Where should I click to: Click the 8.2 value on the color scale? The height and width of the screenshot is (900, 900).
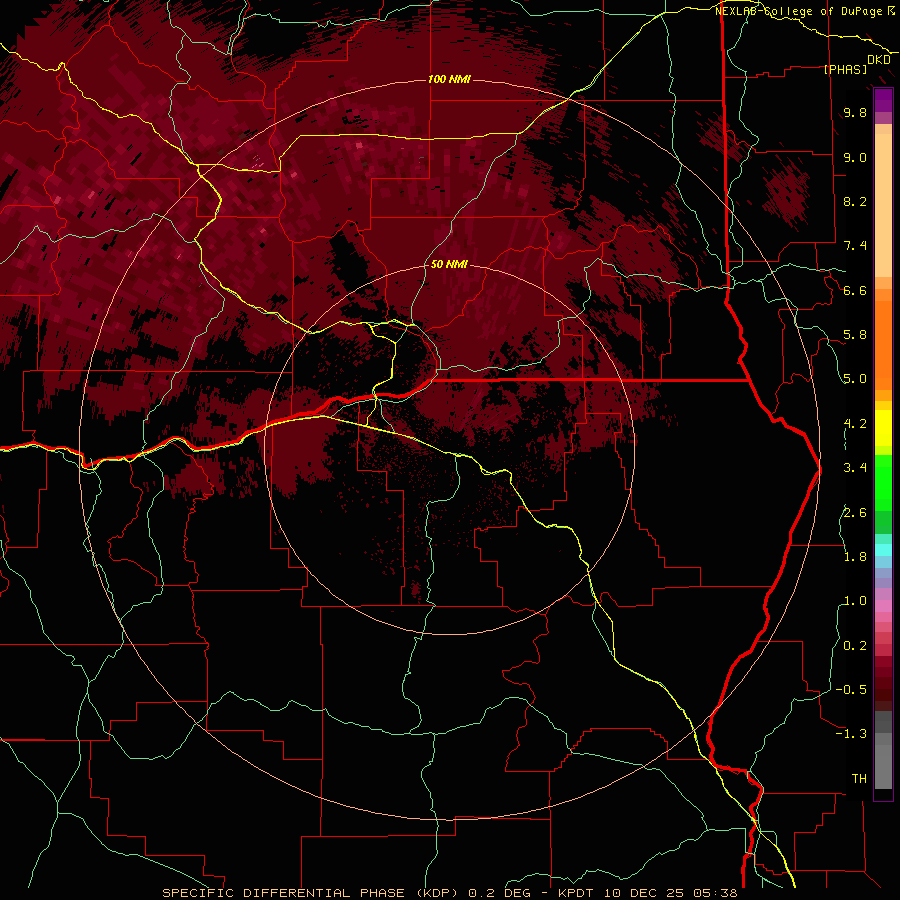coord(855,201)
